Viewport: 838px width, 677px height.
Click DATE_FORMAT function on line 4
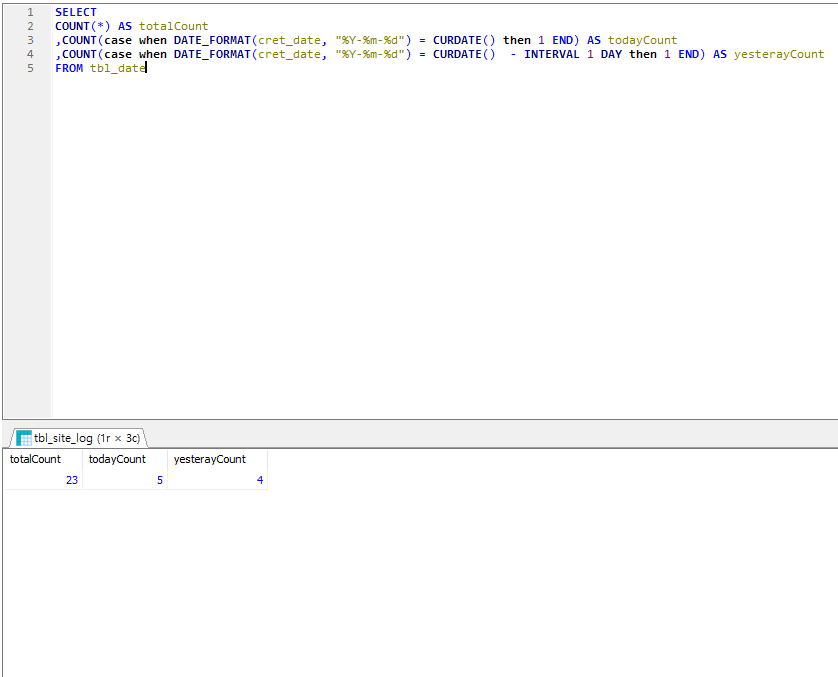click(x=212, y=54)
